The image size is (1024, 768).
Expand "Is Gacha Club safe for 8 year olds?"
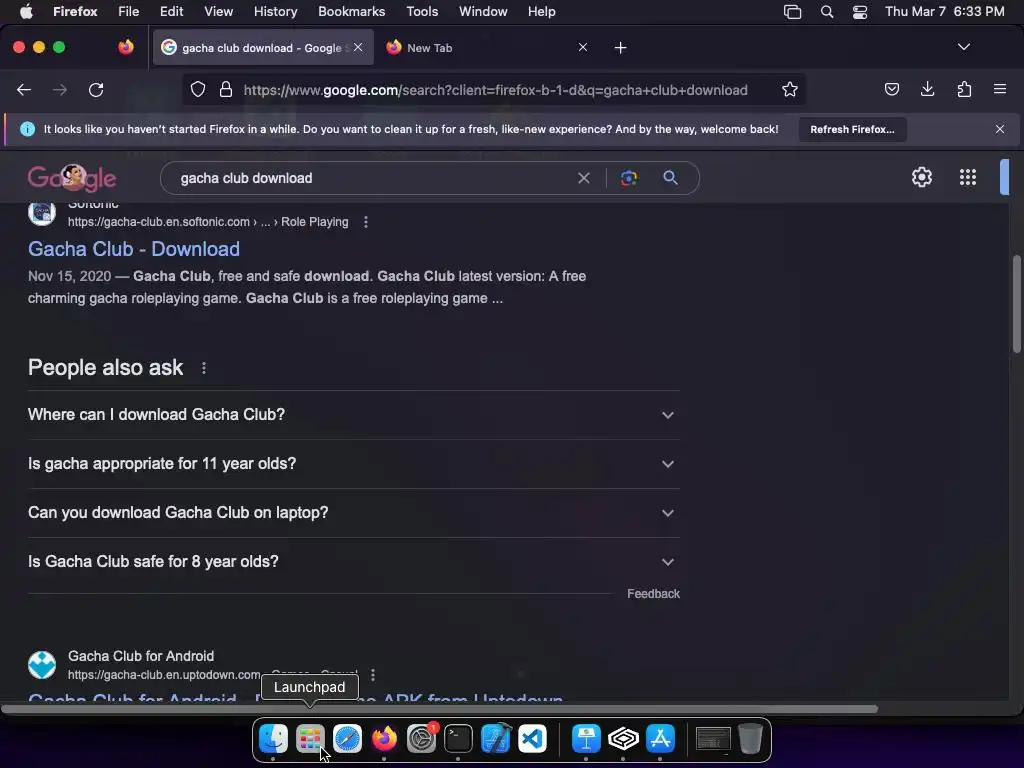[353, 562]
